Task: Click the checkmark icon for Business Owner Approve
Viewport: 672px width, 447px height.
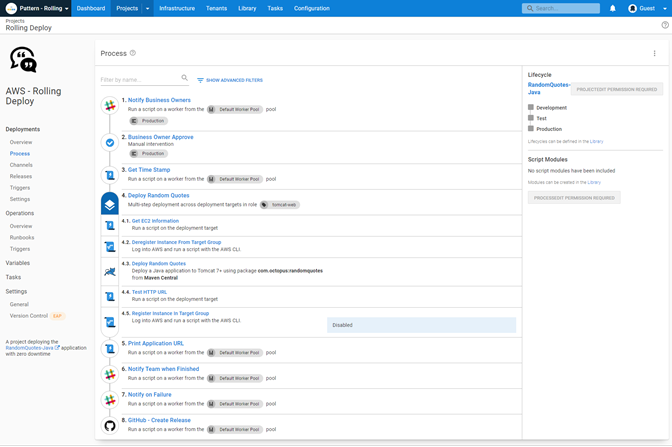Action: coord(110,143)
